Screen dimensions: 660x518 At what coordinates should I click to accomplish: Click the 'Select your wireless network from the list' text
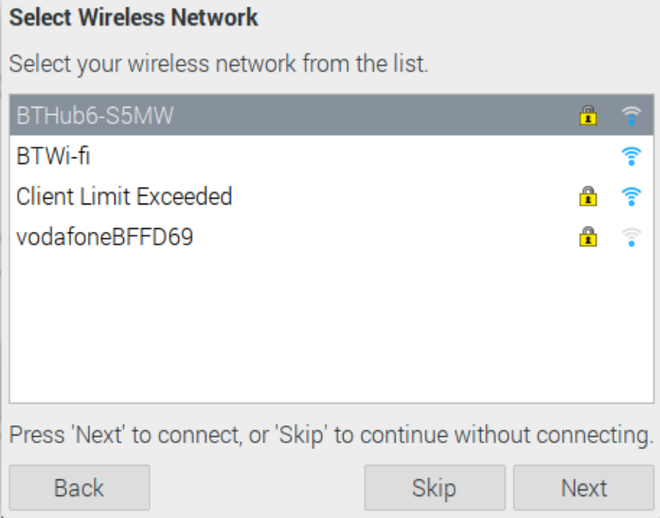[x=218, y=66]
